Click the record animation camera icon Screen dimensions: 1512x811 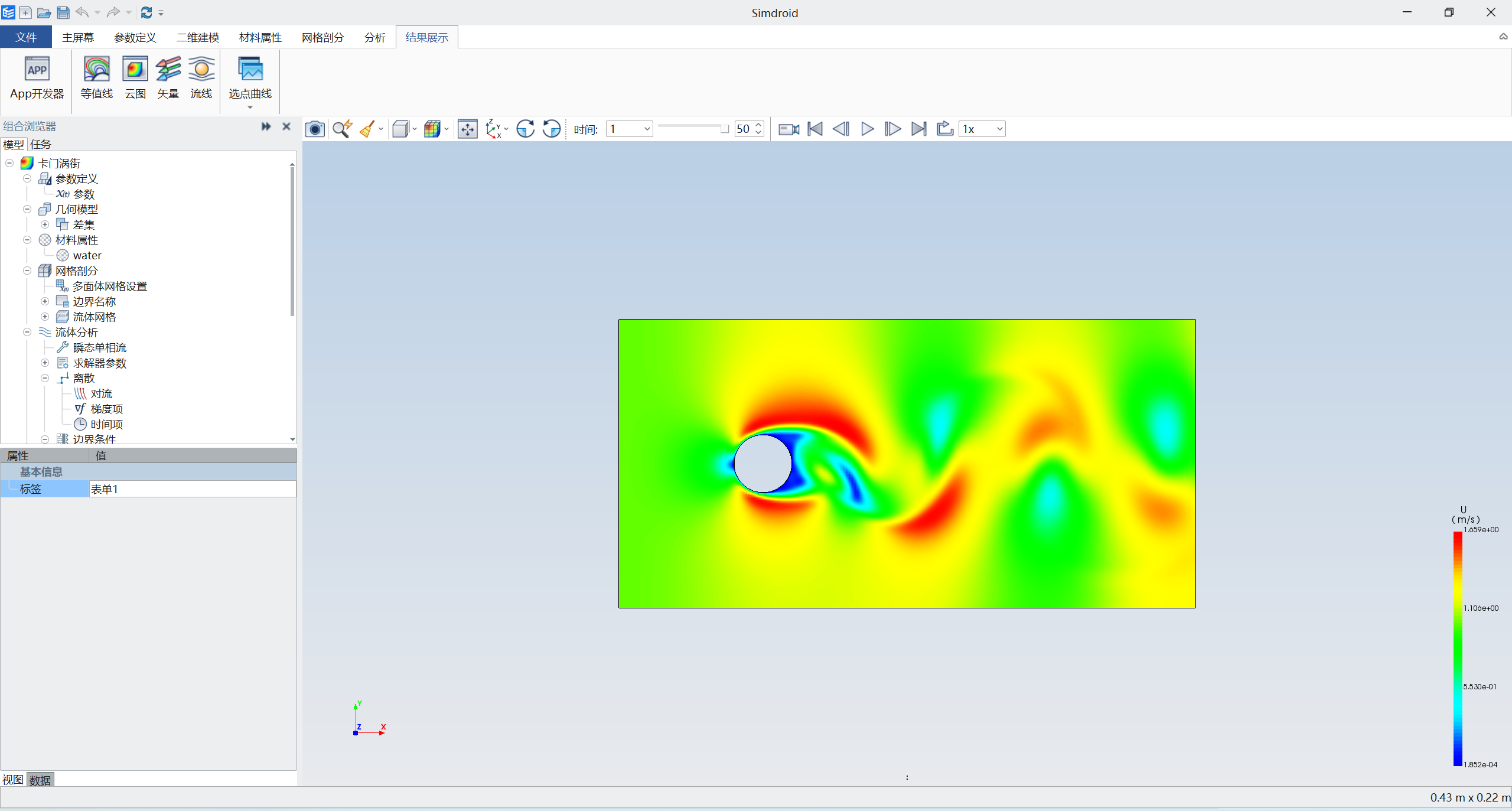tap(788, 129)
